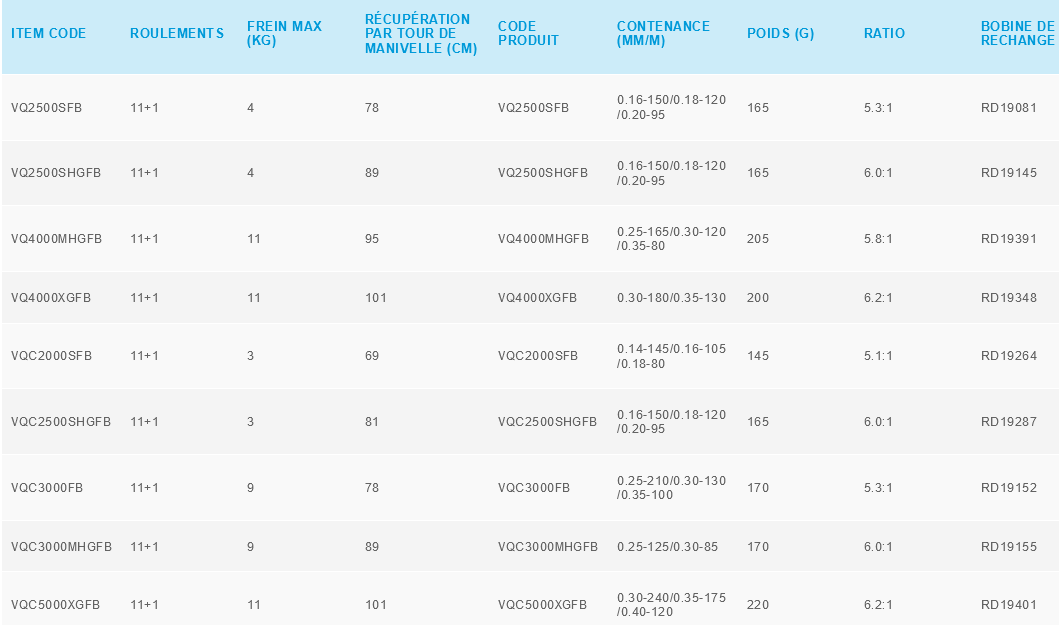Click the CONTENANCE (MM/M) header
Screen dimensions: 1059x625
pyautogui.click(x=663, y=33)
